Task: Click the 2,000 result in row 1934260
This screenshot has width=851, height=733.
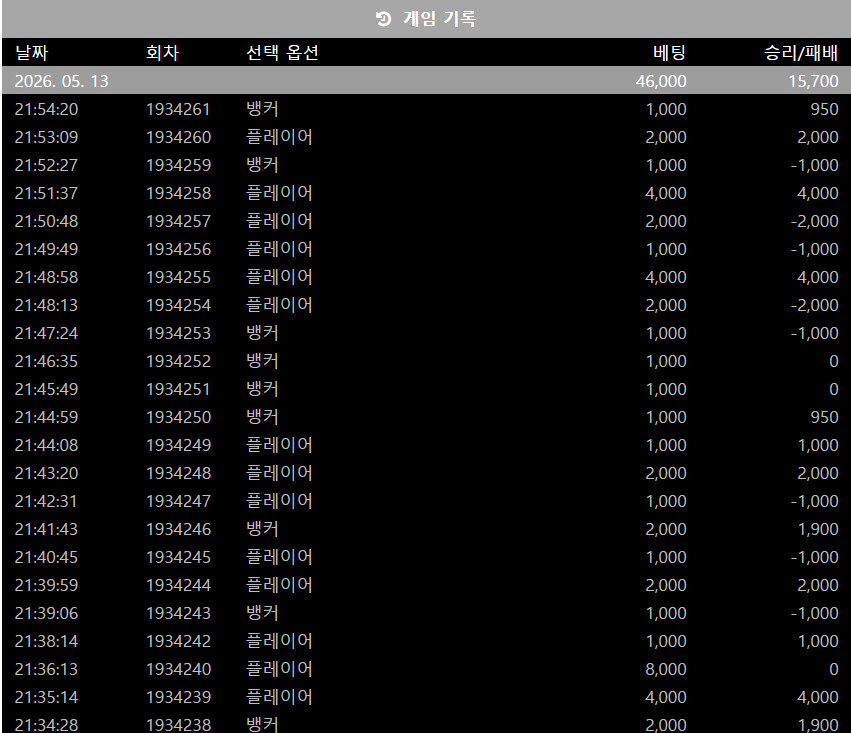Action: click(818, 137)
